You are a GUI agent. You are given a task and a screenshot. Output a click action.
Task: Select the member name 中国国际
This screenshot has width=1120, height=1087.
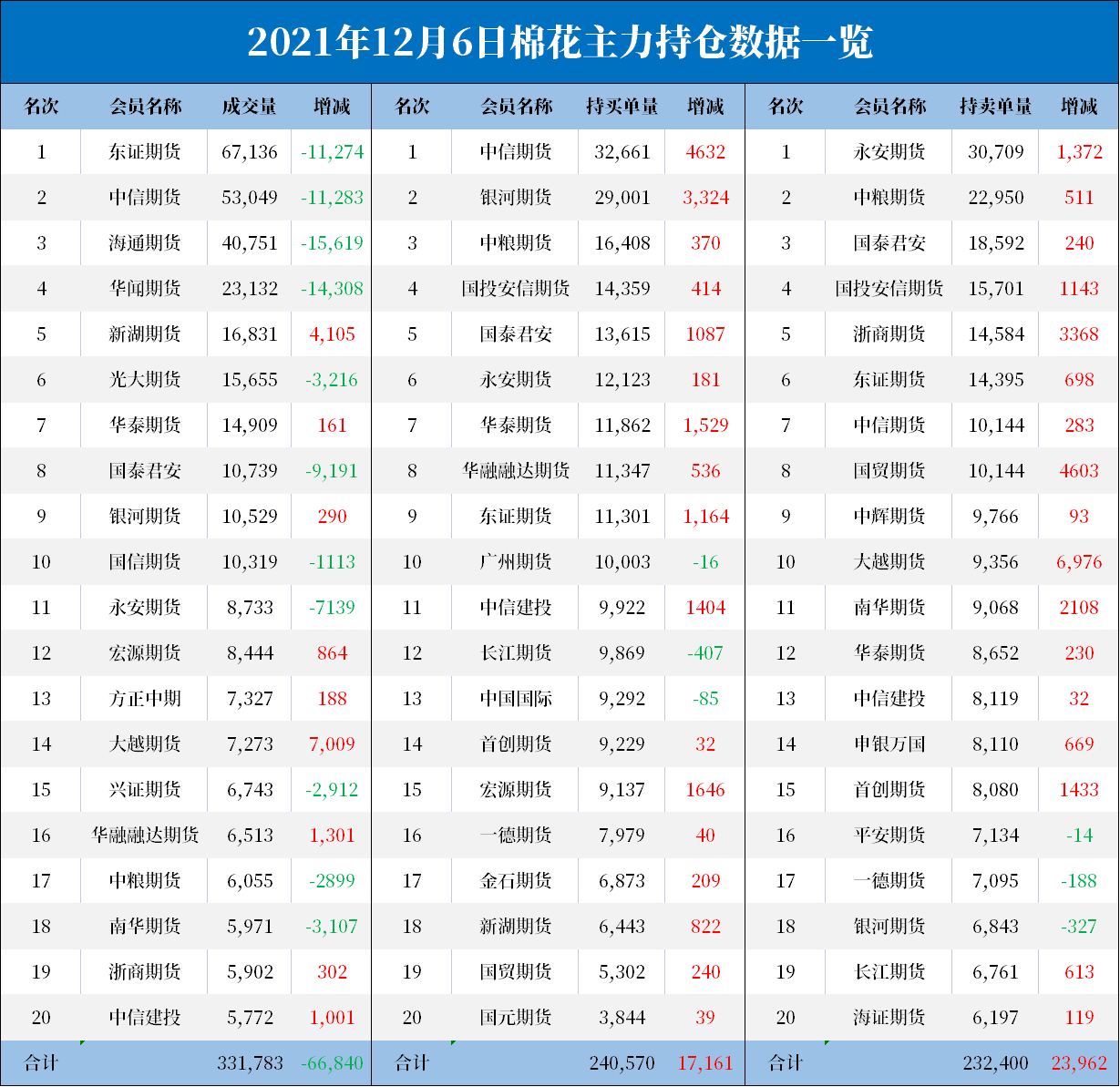(x=516, y=699)
